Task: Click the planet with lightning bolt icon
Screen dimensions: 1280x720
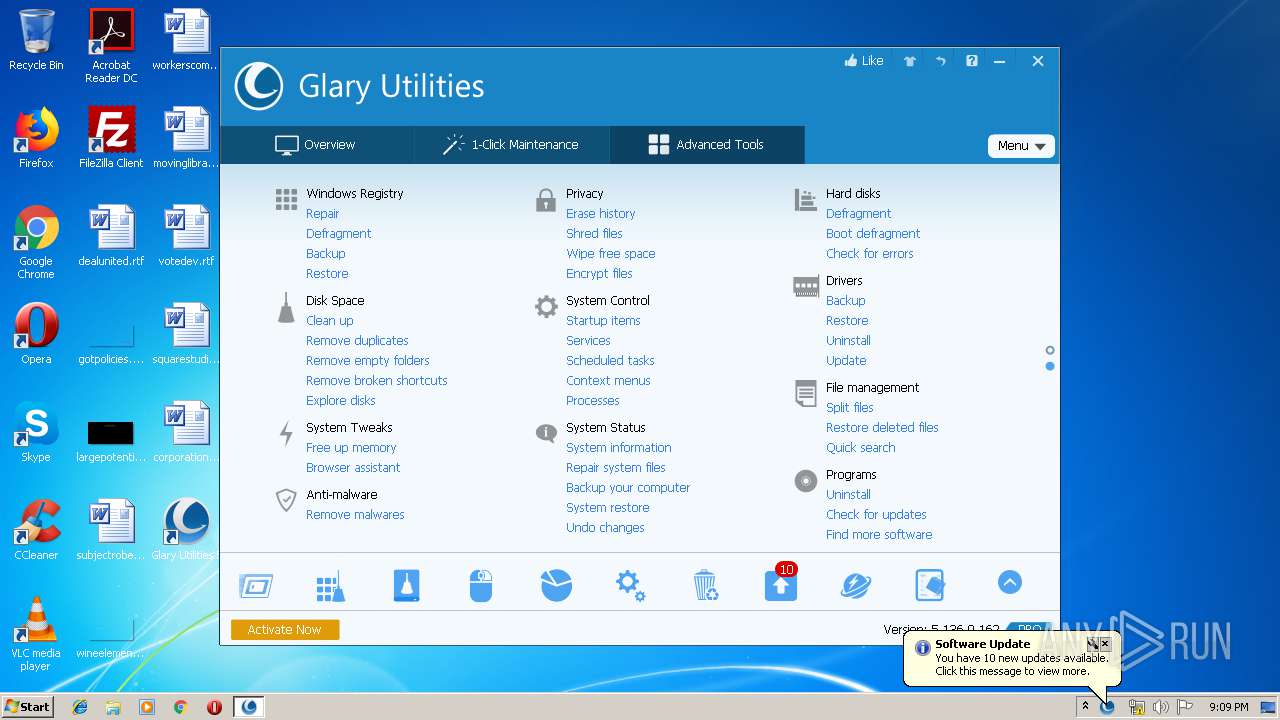Action: 855,585
